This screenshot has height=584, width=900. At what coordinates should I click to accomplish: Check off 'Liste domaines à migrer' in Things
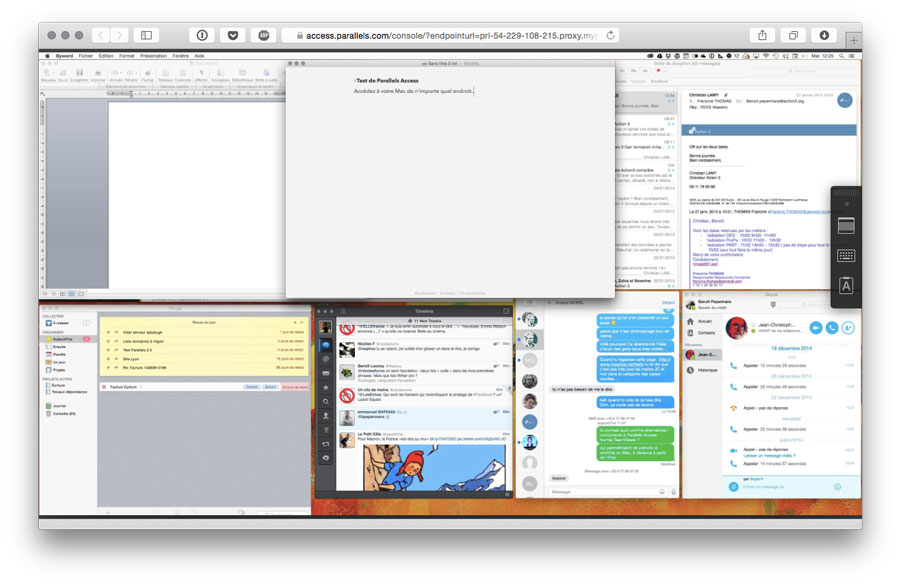[x=108, y=341]
